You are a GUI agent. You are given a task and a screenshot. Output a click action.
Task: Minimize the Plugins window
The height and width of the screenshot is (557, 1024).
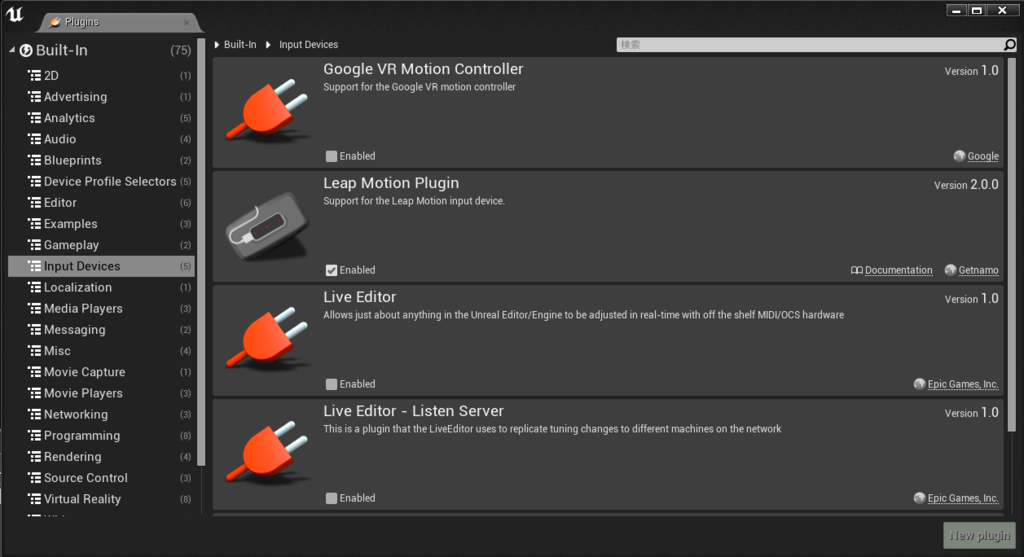pyautogui.click(x=956, y=10)
